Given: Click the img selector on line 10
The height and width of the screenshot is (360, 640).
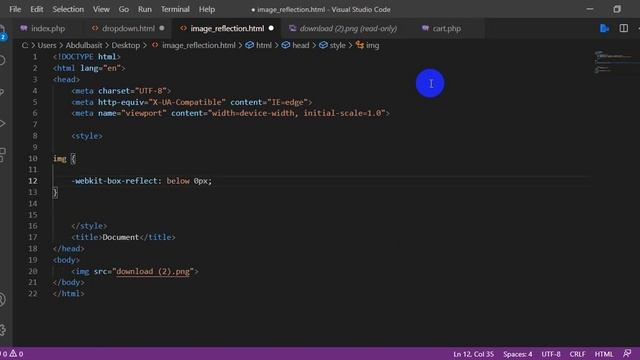Looking at the screenshot, I should pos(60,158).
